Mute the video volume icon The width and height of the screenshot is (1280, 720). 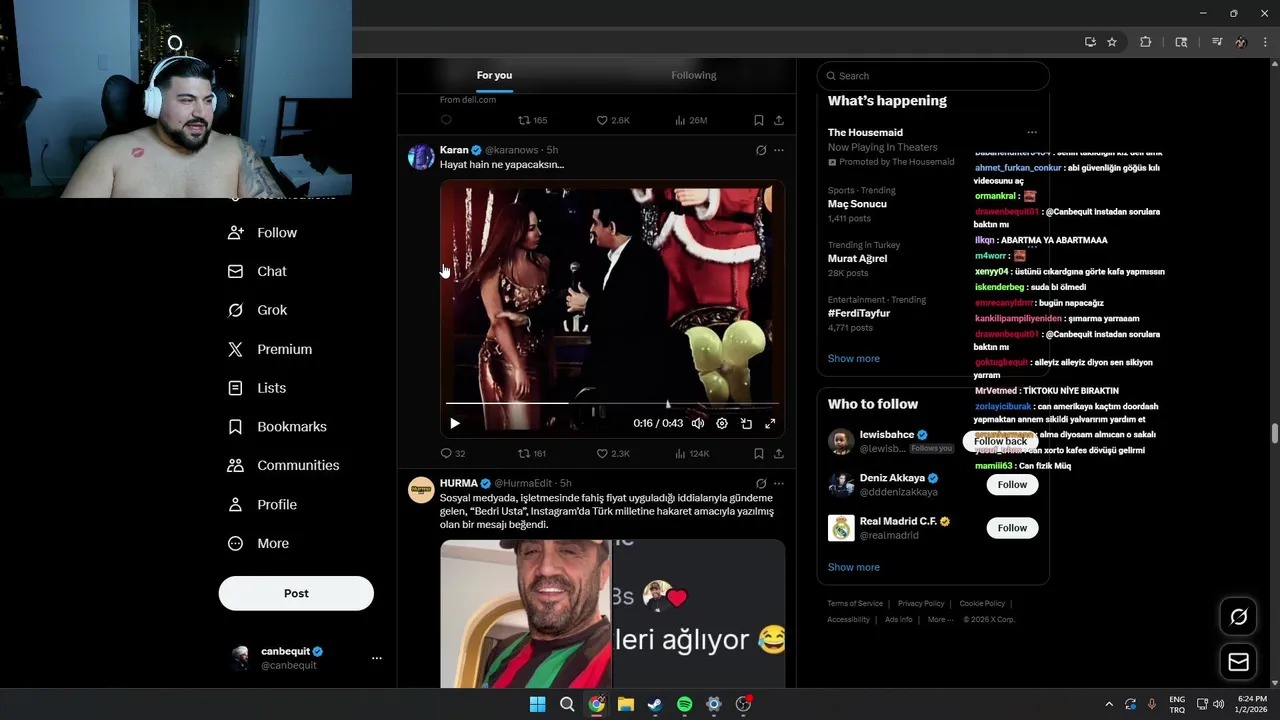point(698,423)
